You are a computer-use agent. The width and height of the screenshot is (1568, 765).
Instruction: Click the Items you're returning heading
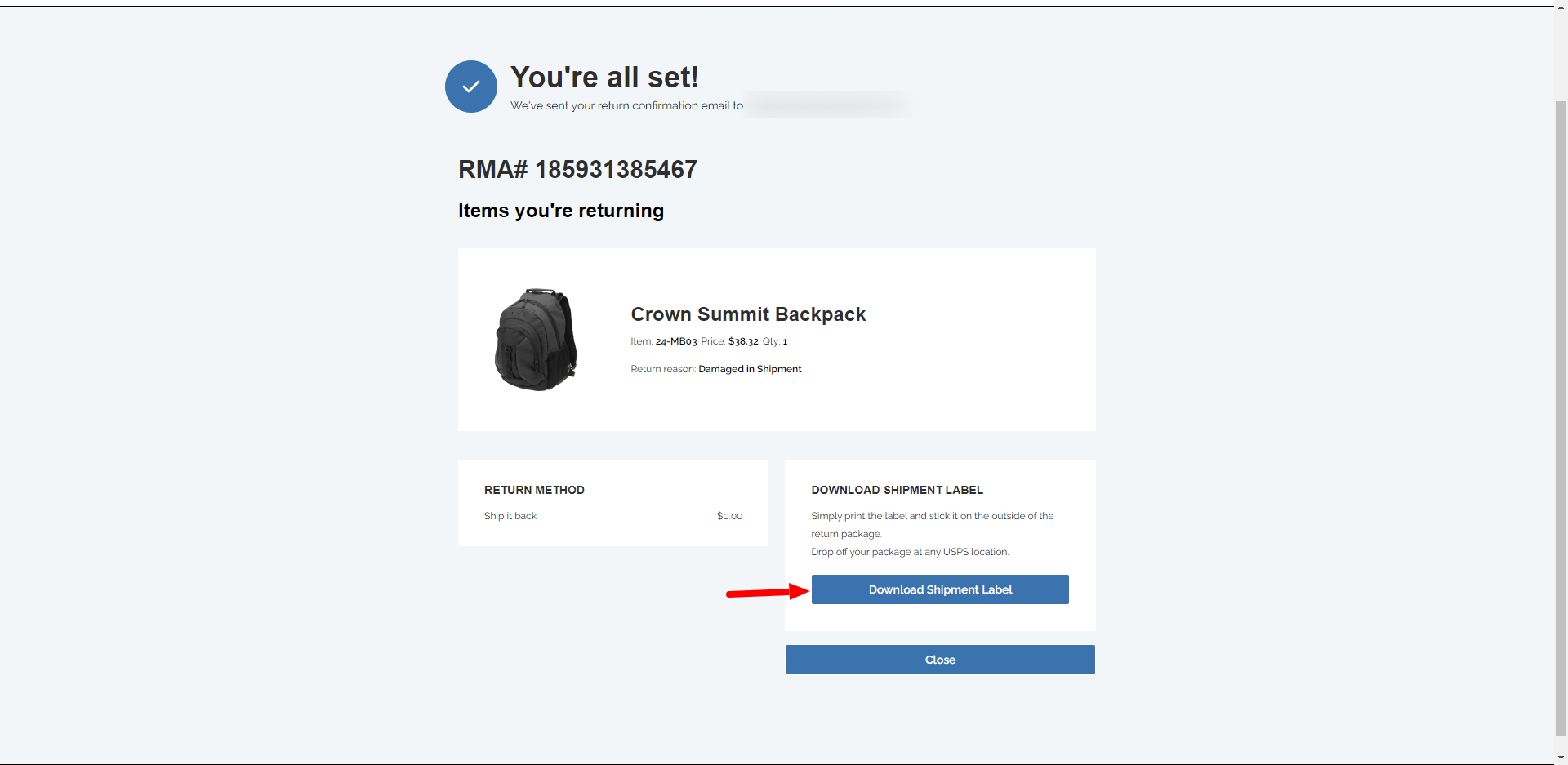pos(560,211)
